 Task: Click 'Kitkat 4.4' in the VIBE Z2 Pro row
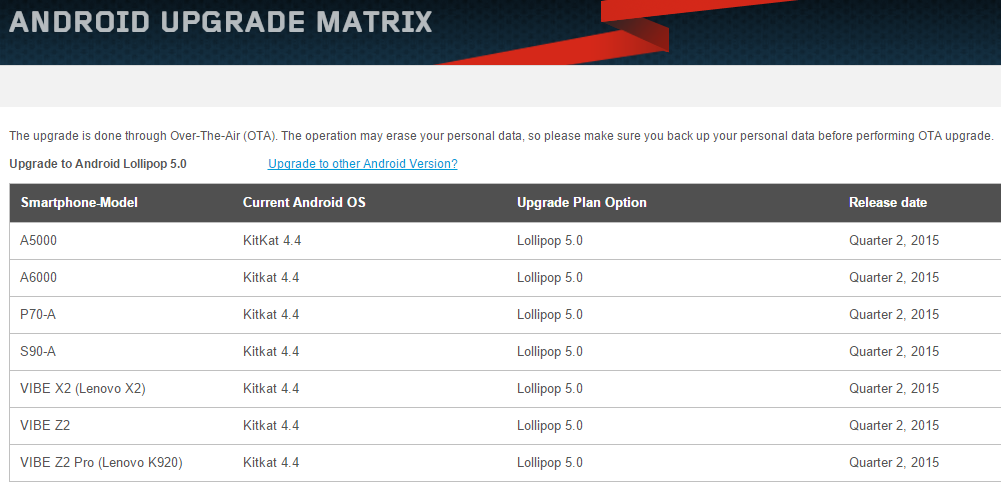pyautogui.click(x=271, y=463)
